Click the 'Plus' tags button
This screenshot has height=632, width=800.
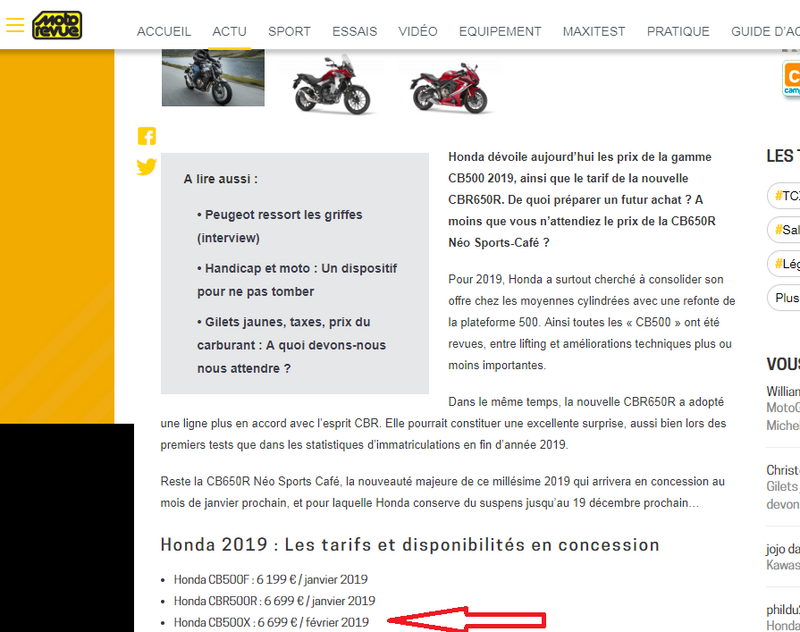pyautogui.click(x=784, y=297)
